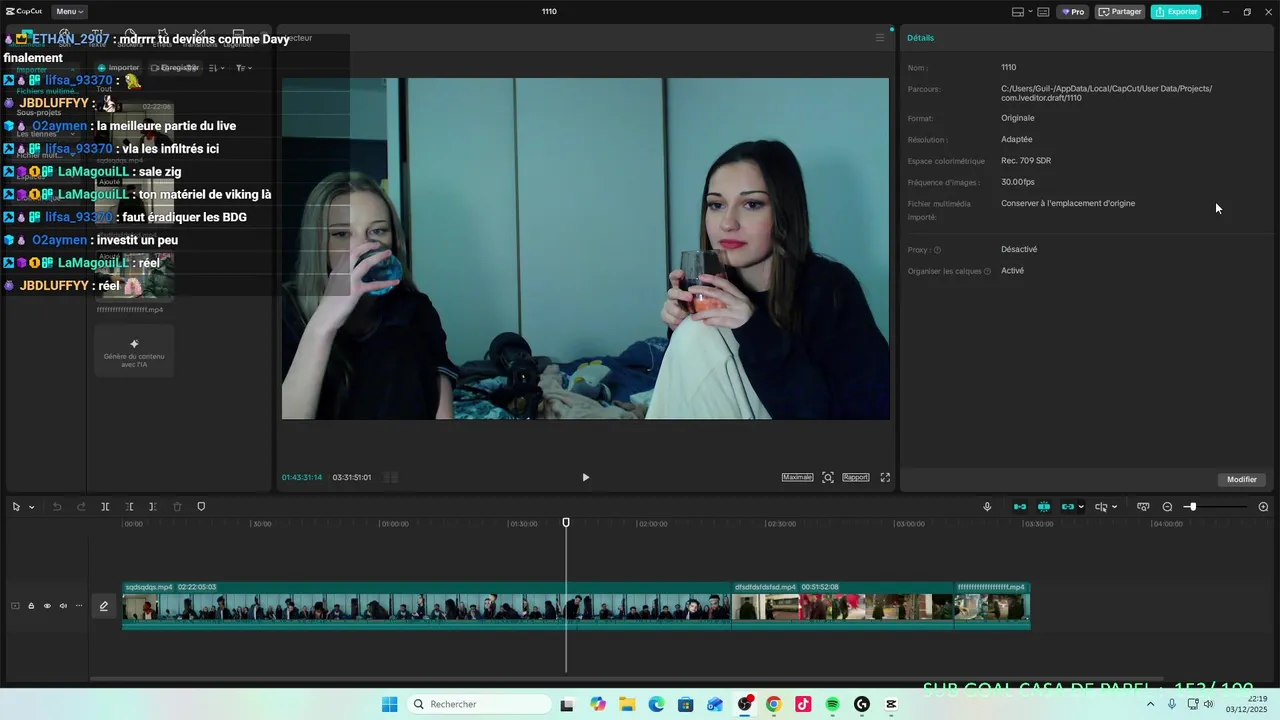Click the trash delete icon
Screen dimensions: 1280x720
click(x=177, y=507)
